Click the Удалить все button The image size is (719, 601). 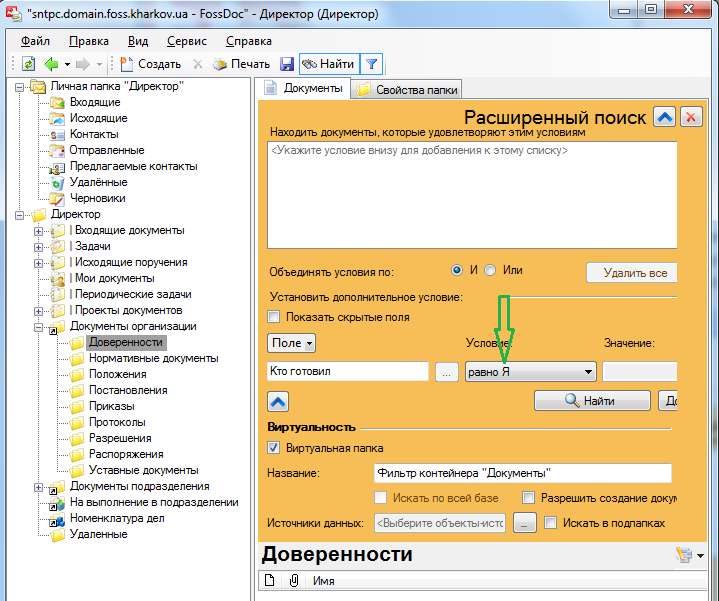[632, 273]
